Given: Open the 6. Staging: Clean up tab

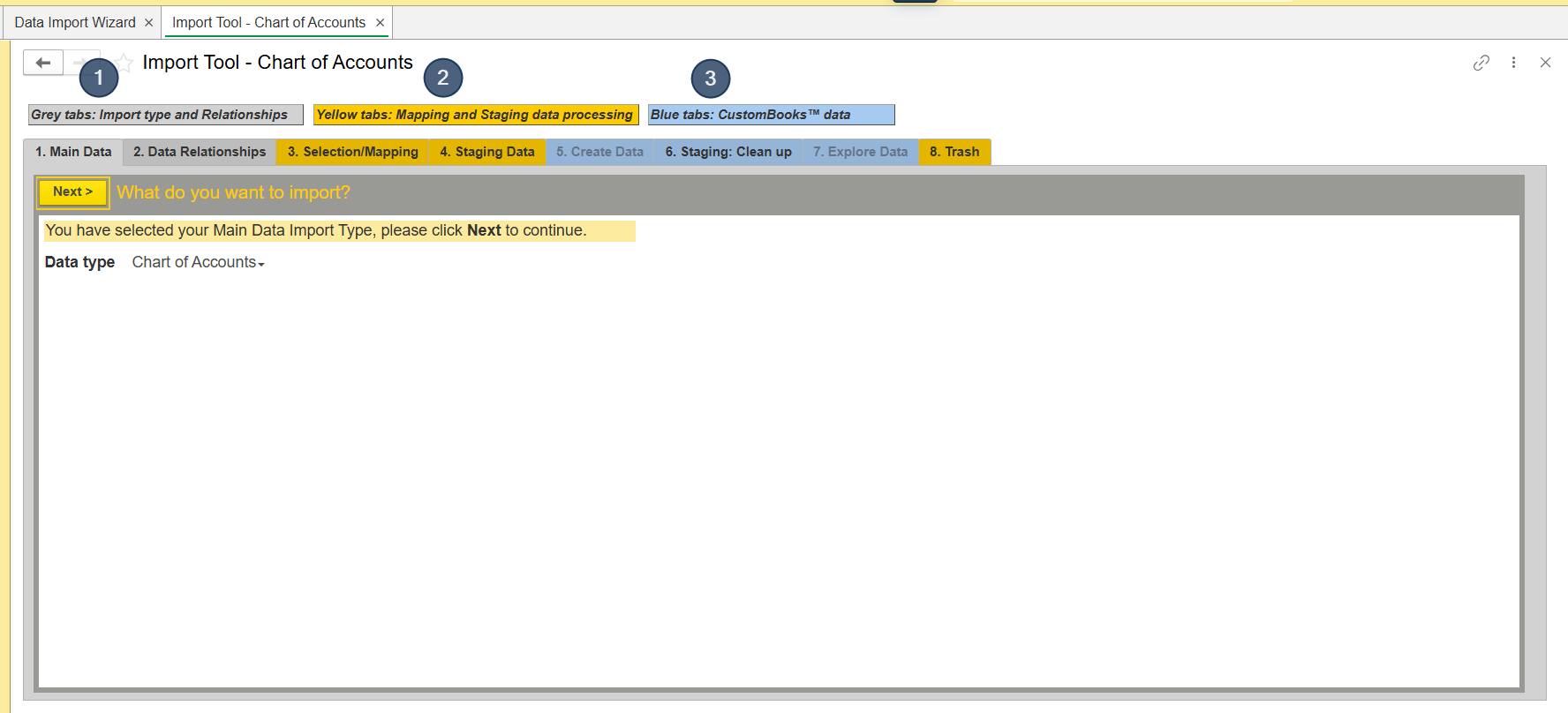Looking at the screenshot, I should click(728, 152).
